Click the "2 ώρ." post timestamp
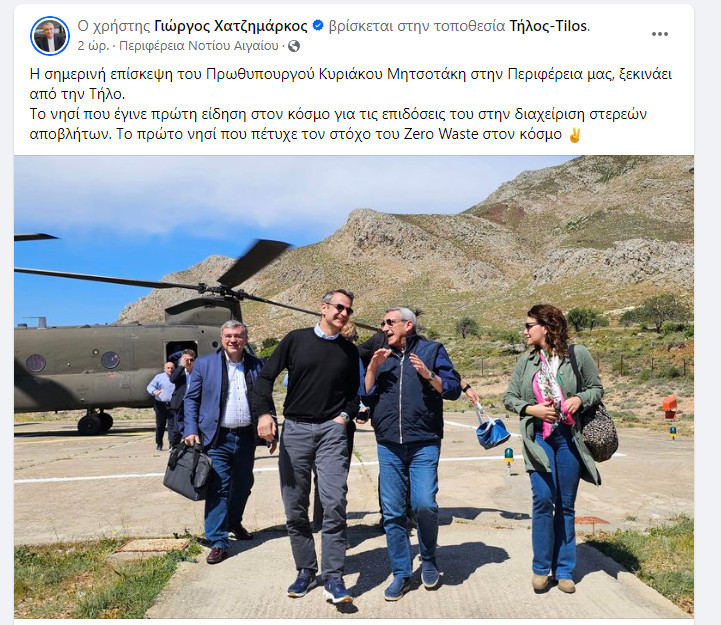Image resolution: width=721 pixels, height=625 pixels. click(x=93, y=46)
